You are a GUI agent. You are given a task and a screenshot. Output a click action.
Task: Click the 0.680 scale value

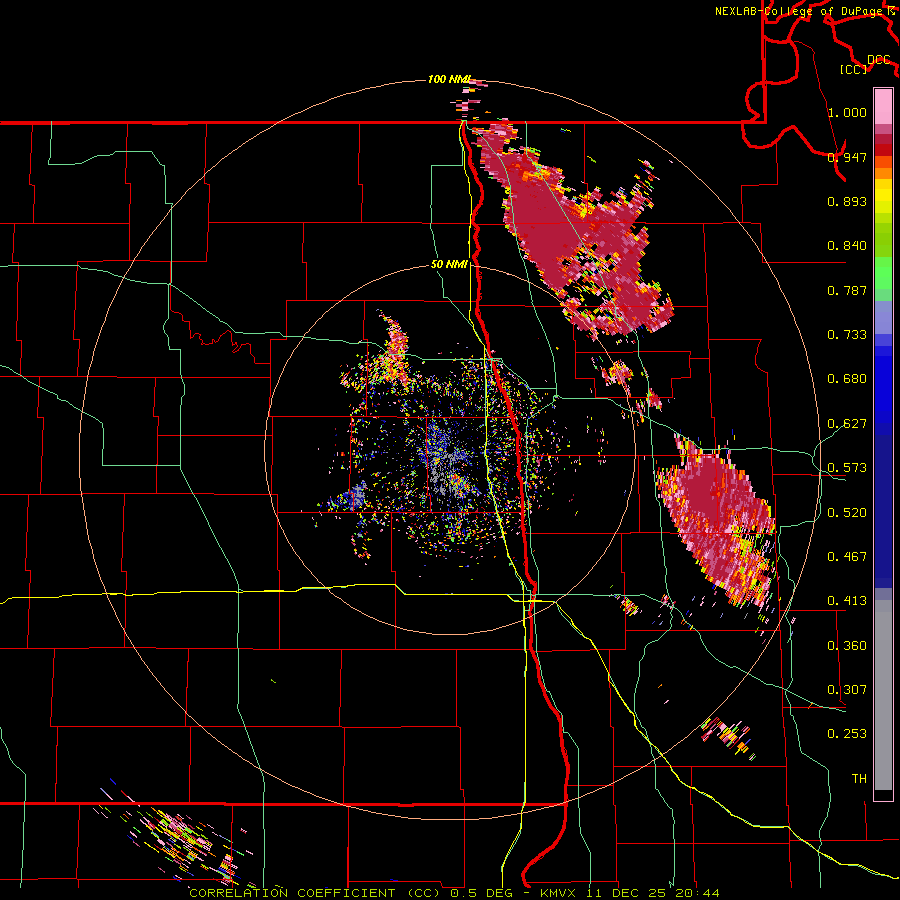(x=847, y=379)
